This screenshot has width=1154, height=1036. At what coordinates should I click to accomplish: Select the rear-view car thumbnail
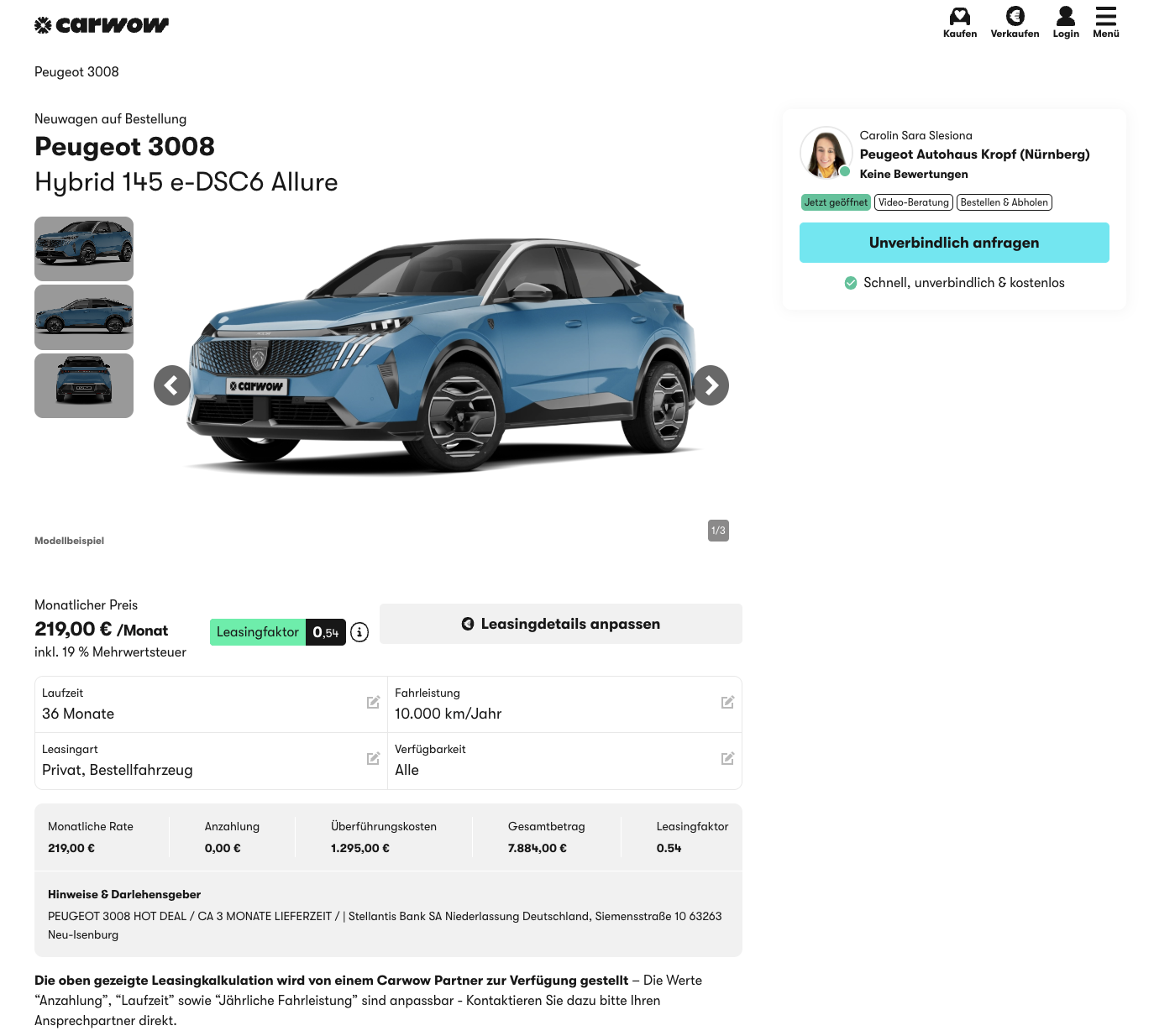(84, 385)
